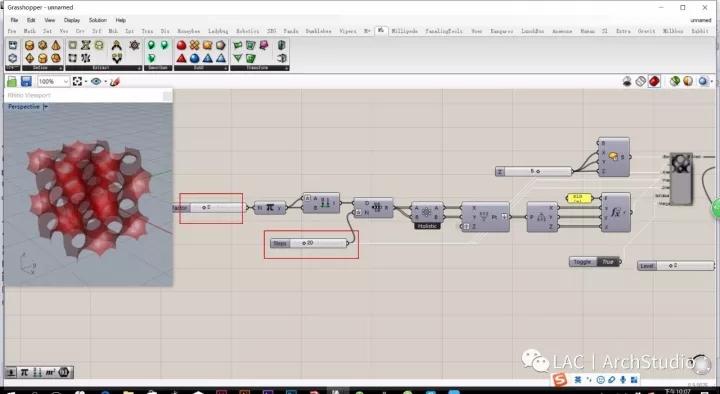Image resolution: width=720 pixels, height=394 pixels.
Task: Select the fx expression component
Action: coord(615,212)
